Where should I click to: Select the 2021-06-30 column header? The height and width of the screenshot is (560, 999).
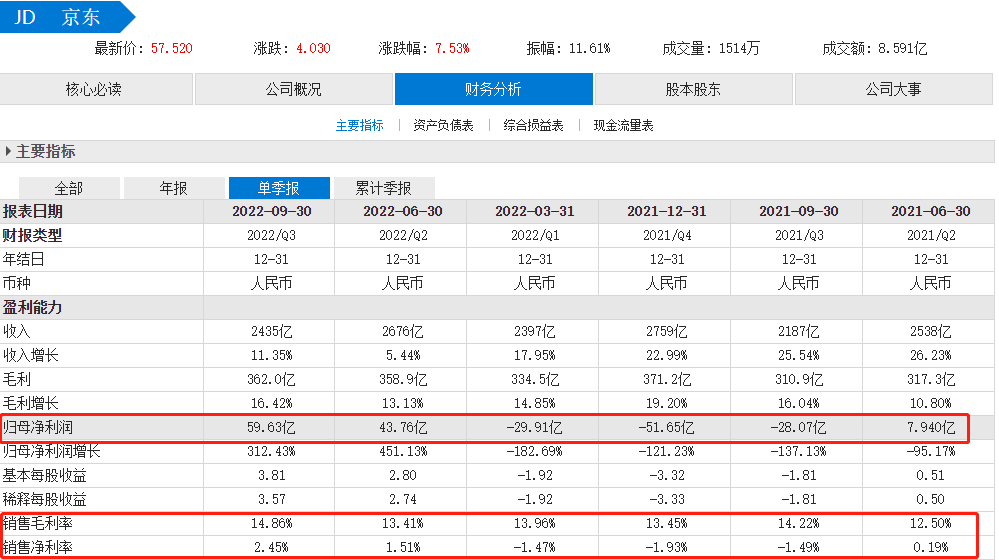pyautogui.click(x=929, y=211)
